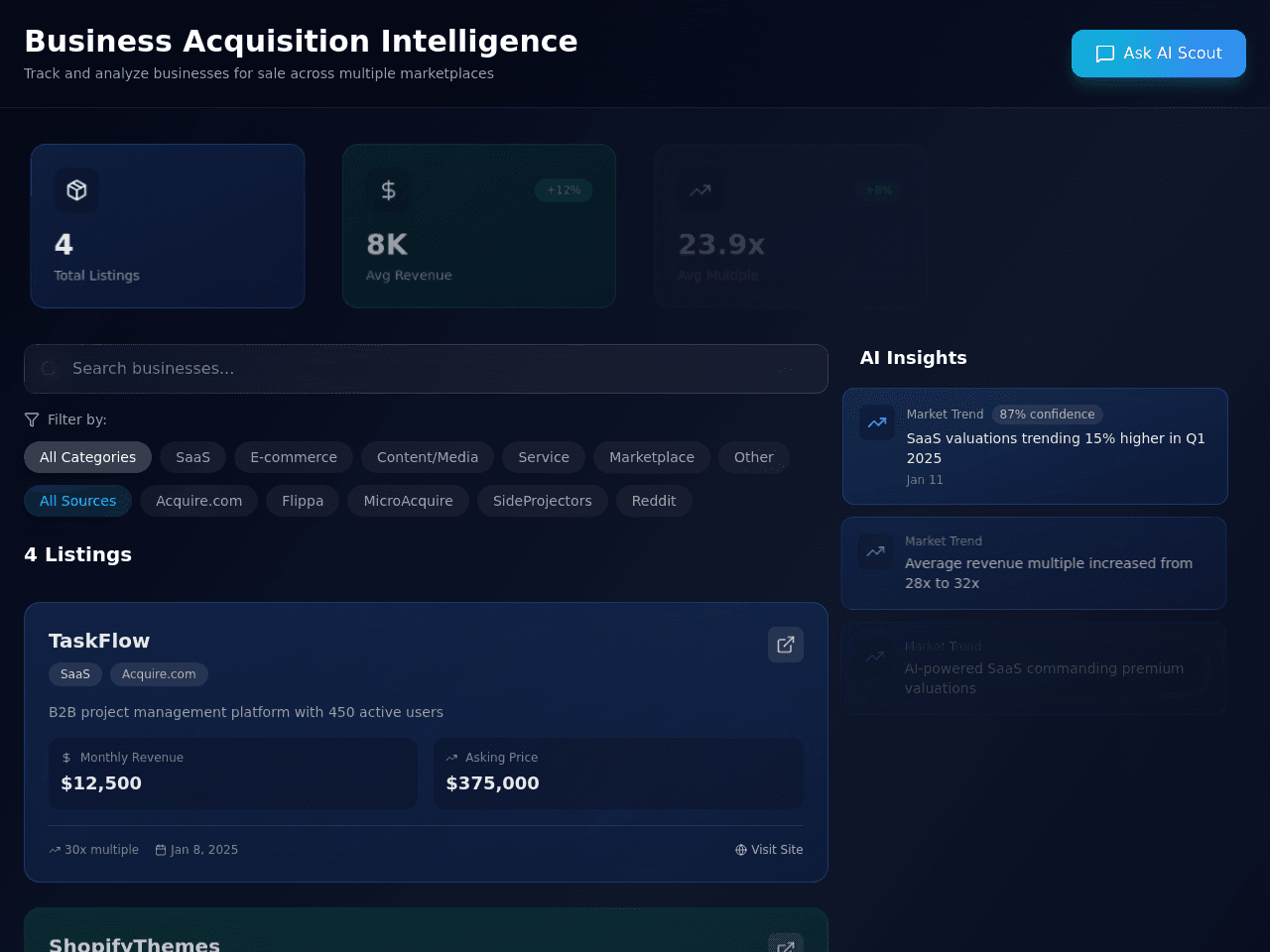The height and width of the screenshot is (952, 1270).
Task: Click the dollar icon on Avg Revenue card
Action: [389, 190]
